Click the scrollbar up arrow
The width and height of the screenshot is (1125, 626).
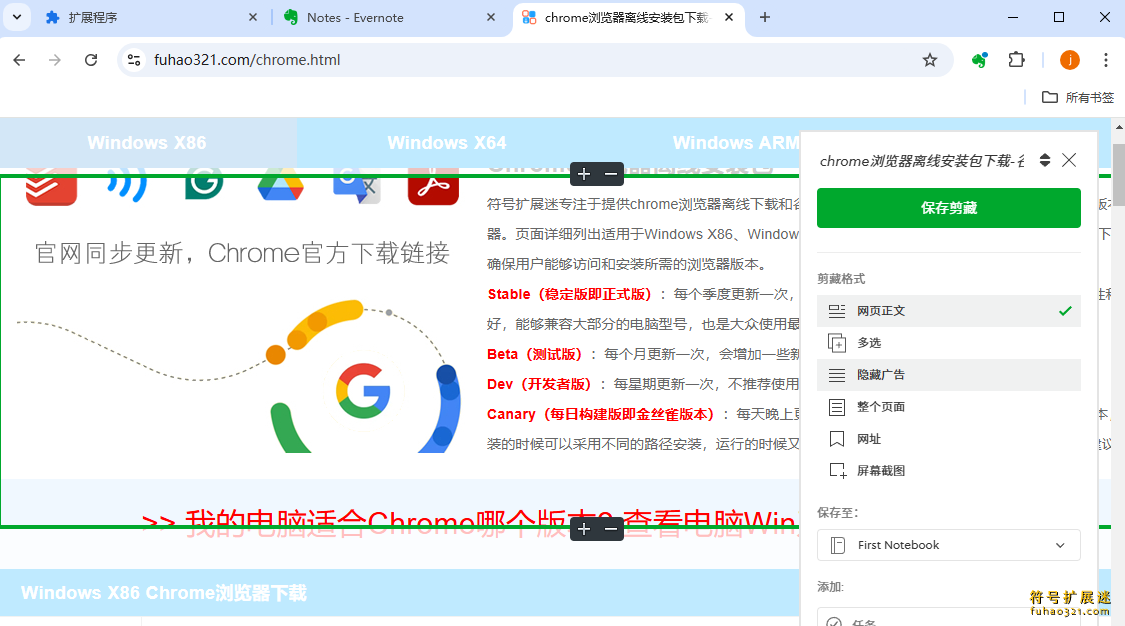tap(1119, 126)
